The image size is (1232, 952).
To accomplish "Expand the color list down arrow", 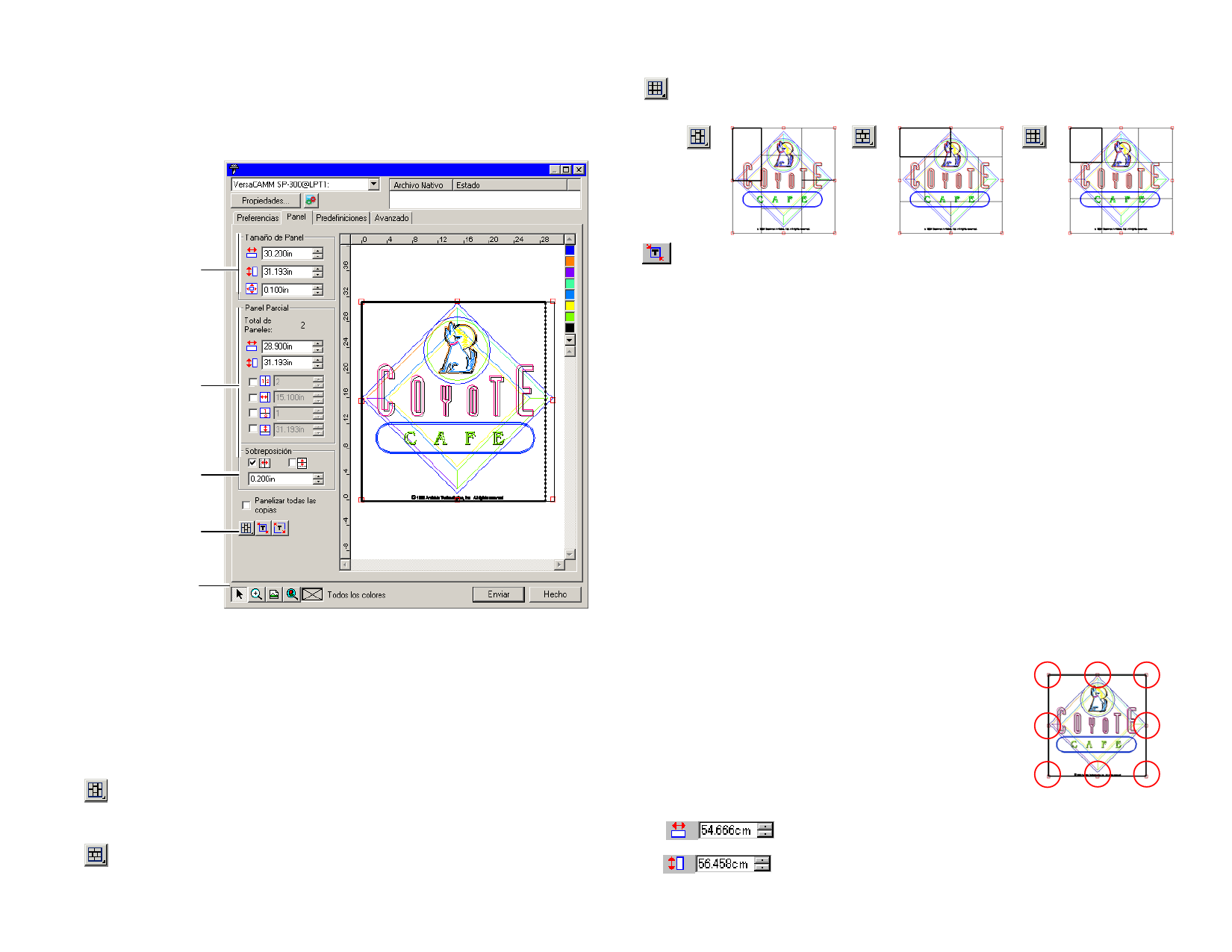I will pos(570,340).
